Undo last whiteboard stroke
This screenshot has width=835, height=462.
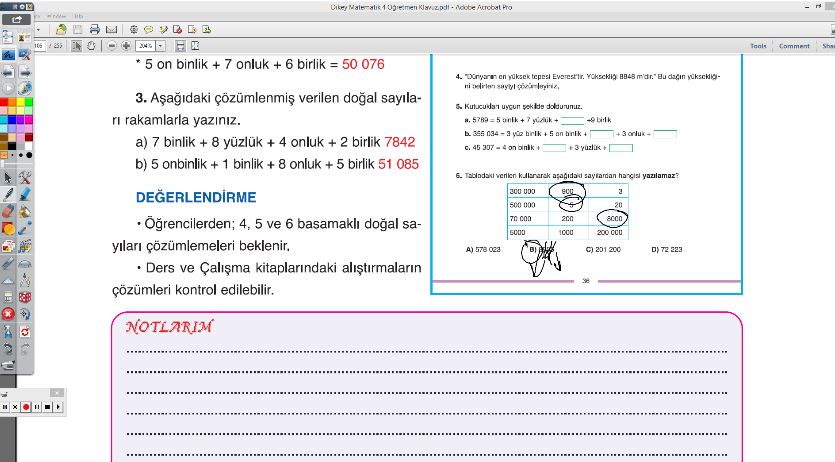8,349
